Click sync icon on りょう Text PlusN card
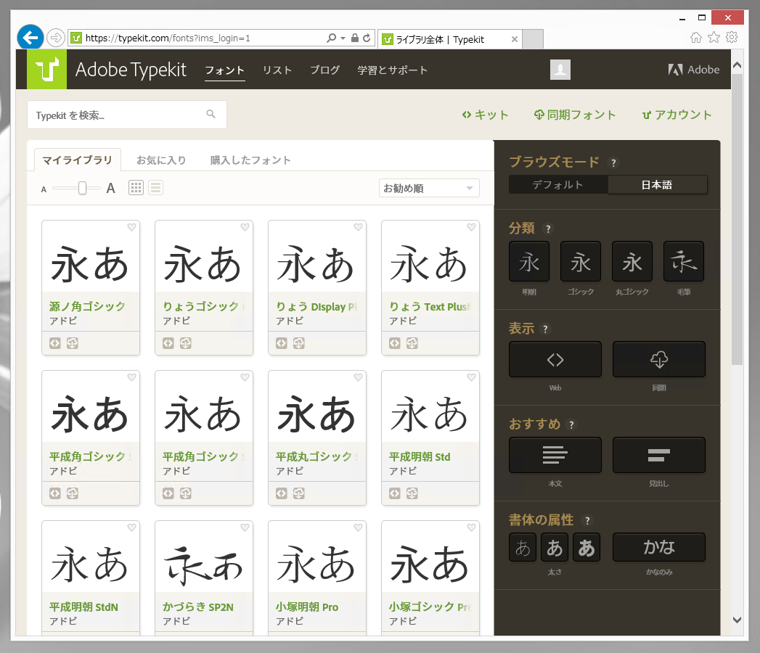760x653 pixels. [x=412, y=343]
